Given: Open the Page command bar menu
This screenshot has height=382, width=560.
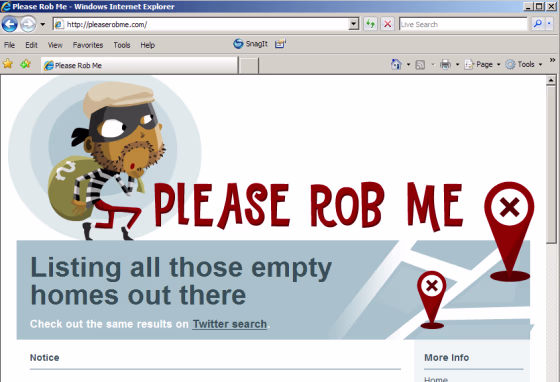Looking at the screenshot, I should pos(482,64).
